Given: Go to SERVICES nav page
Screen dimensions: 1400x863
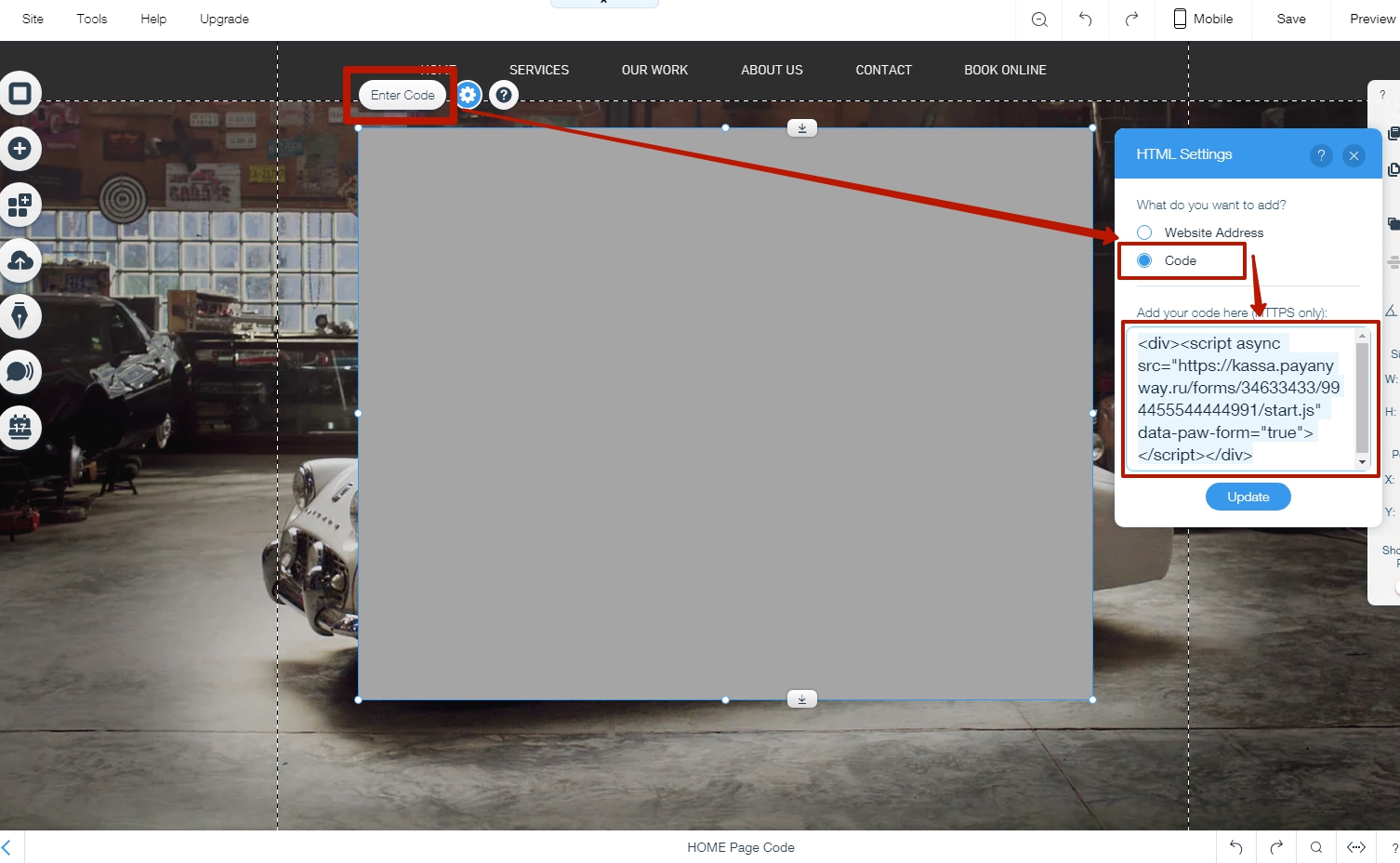Looking at the screenshot, I should [539, 70].
